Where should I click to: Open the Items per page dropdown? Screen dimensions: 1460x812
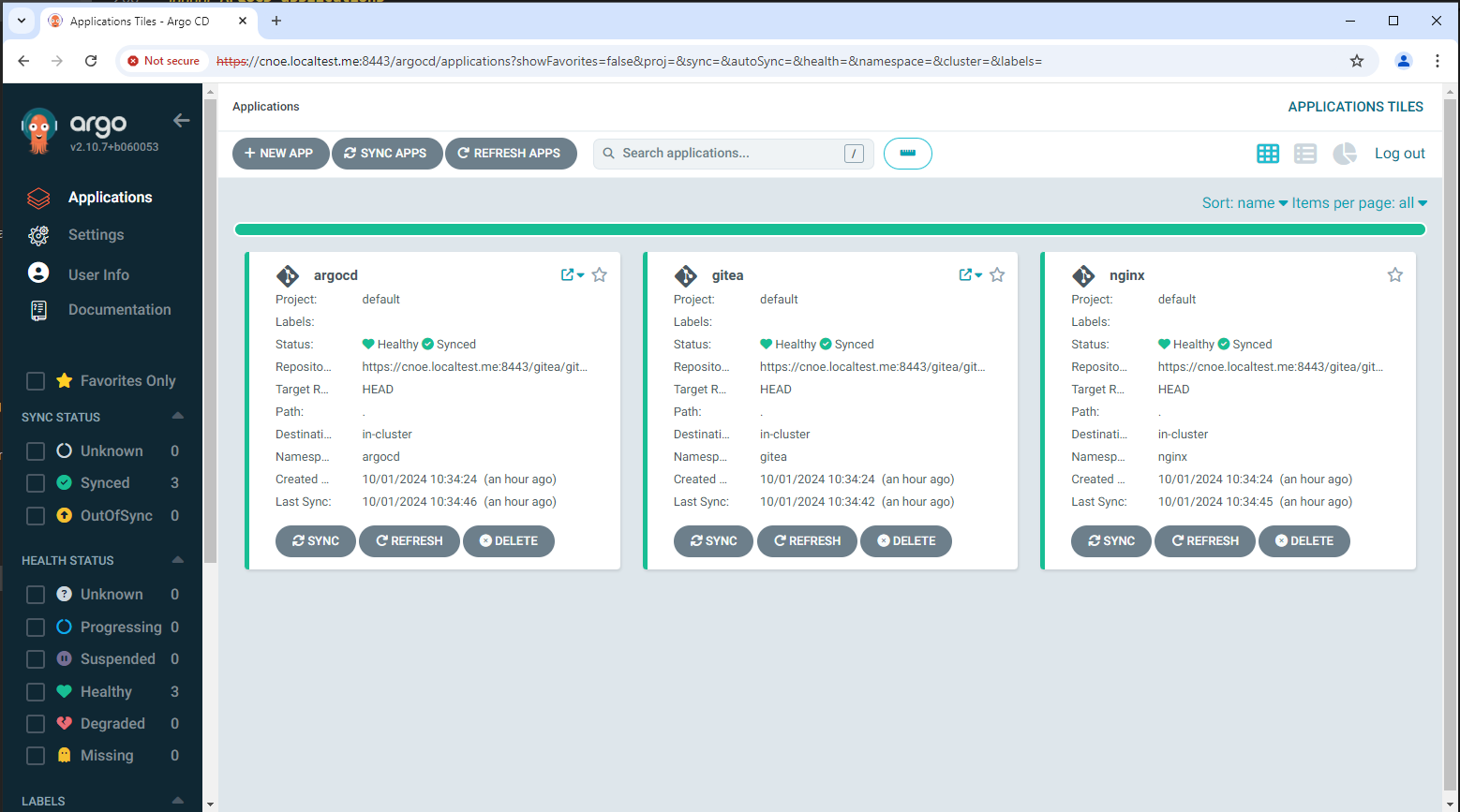[x=1359, y=203]
